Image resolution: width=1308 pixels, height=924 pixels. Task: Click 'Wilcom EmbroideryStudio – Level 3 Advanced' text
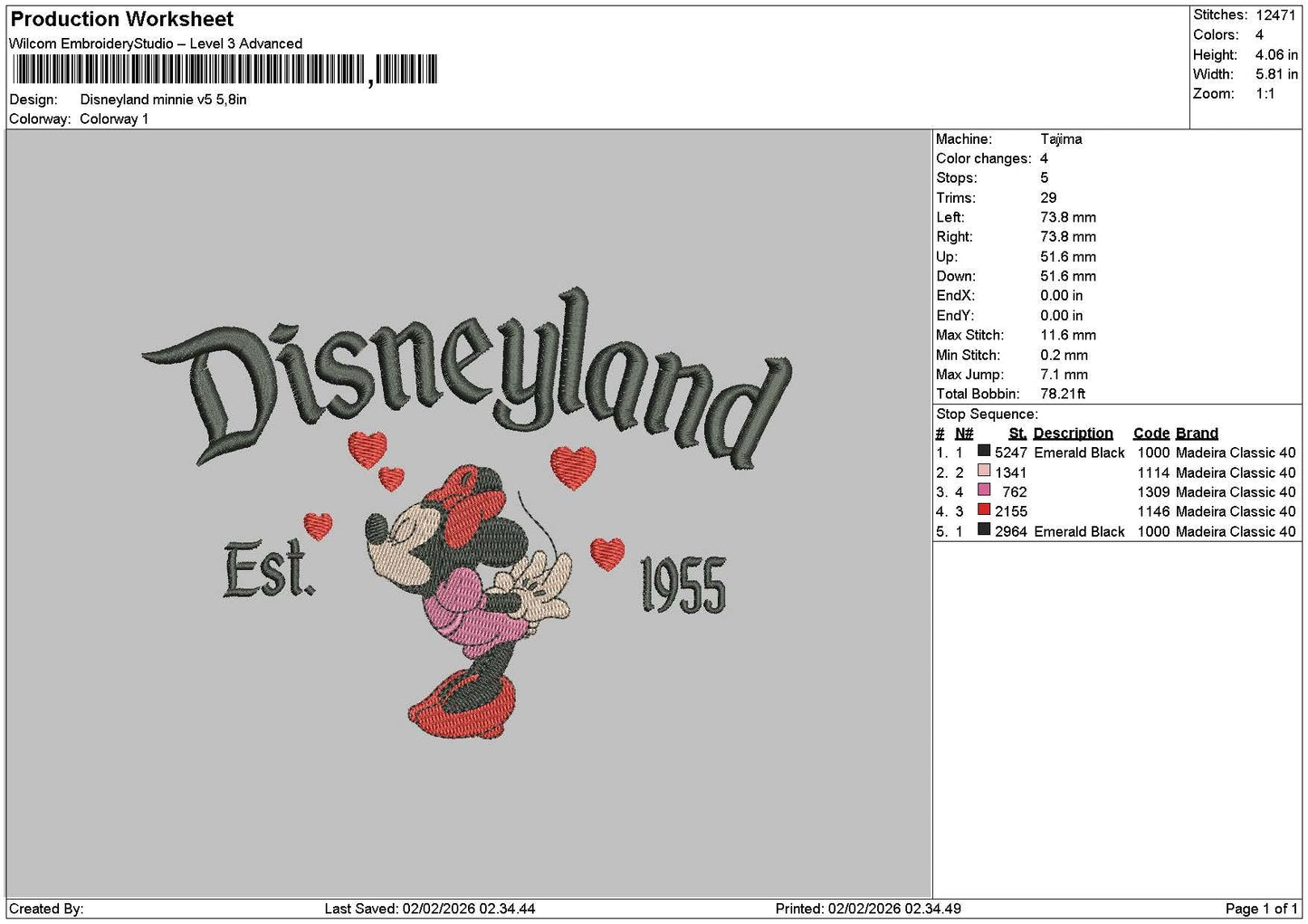(x=156, y=43)
